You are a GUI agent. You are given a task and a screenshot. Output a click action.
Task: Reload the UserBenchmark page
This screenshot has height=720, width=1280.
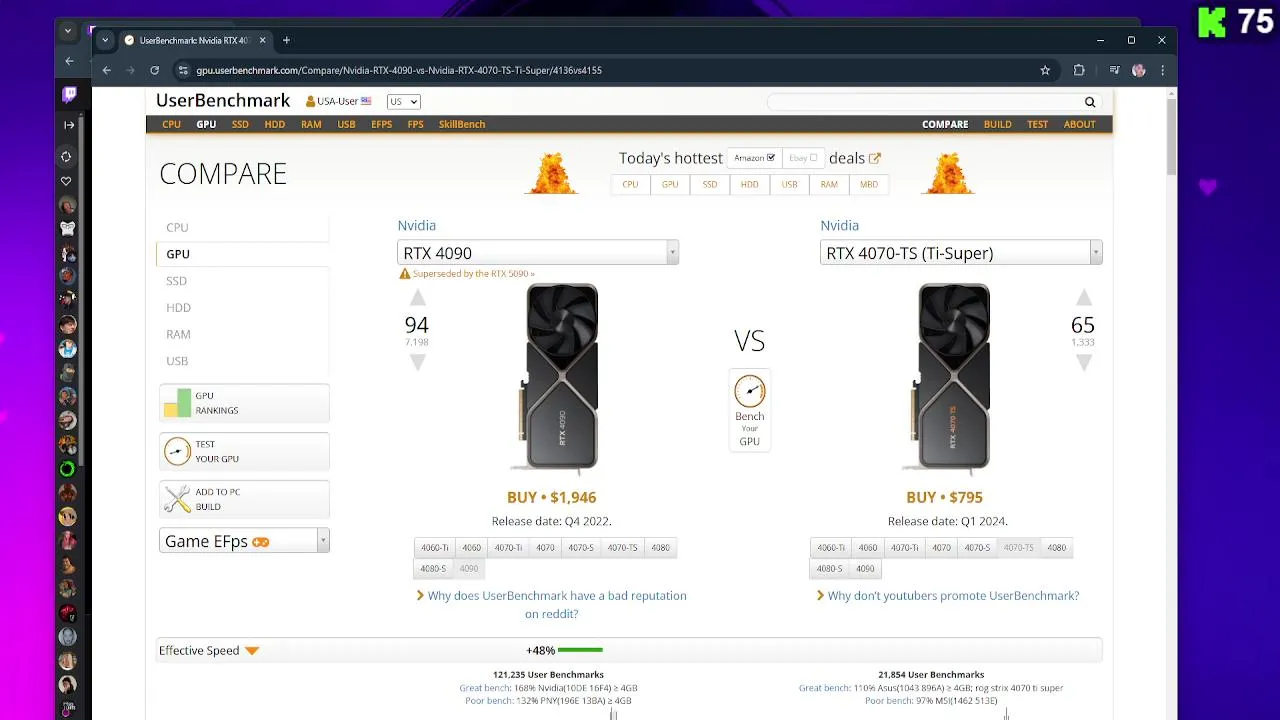(x=154, y=70)
